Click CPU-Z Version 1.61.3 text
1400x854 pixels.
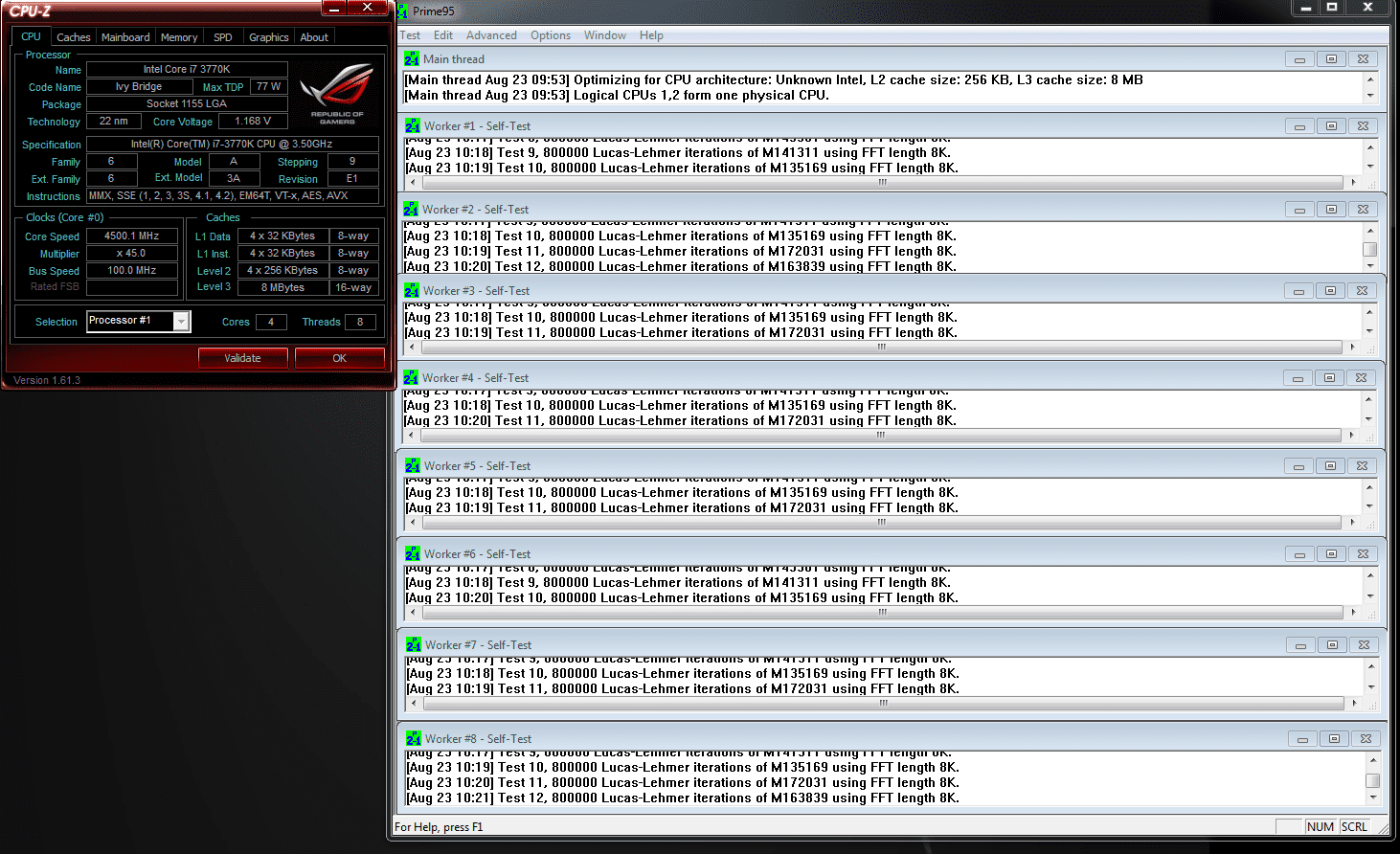pyautogui.click(x=47, y=380)
